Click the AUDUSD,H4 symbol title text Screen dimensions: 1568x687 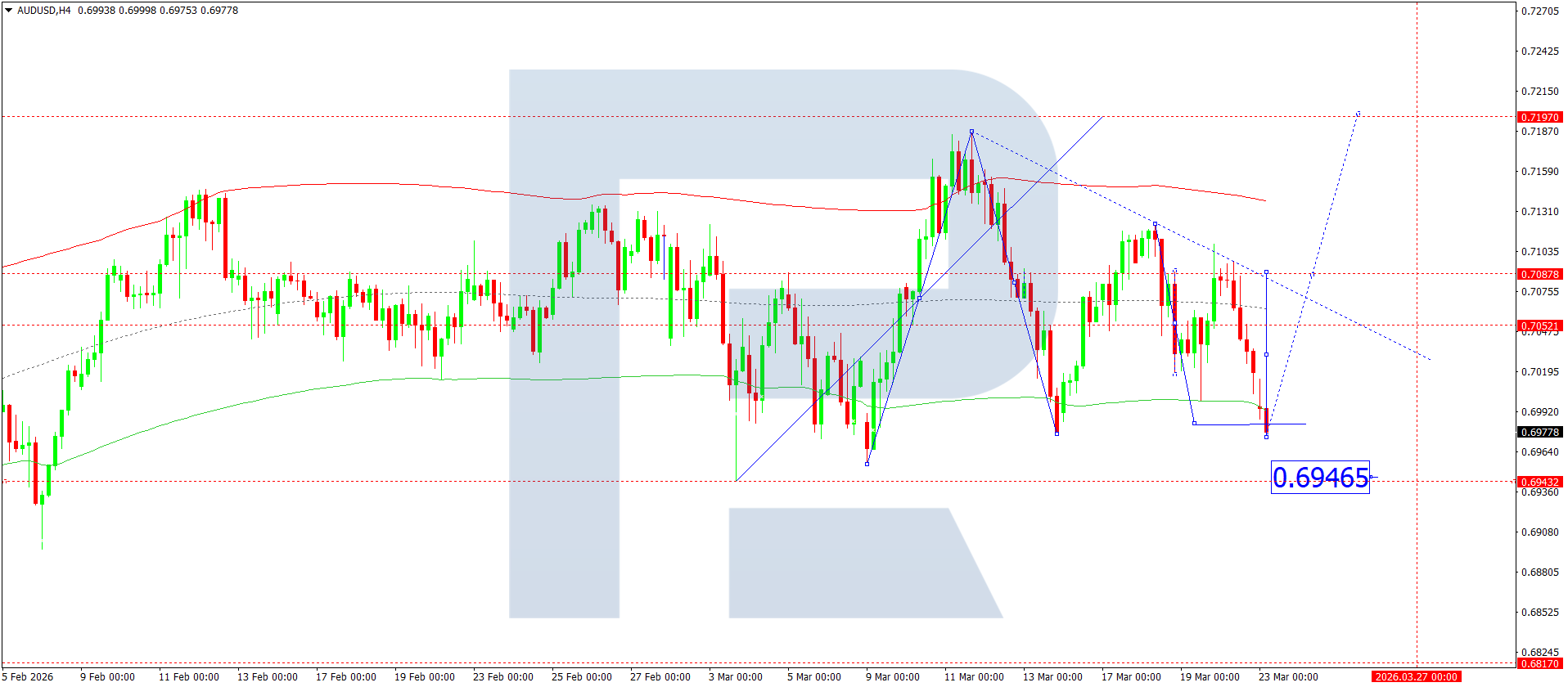(x=44, y=11)
